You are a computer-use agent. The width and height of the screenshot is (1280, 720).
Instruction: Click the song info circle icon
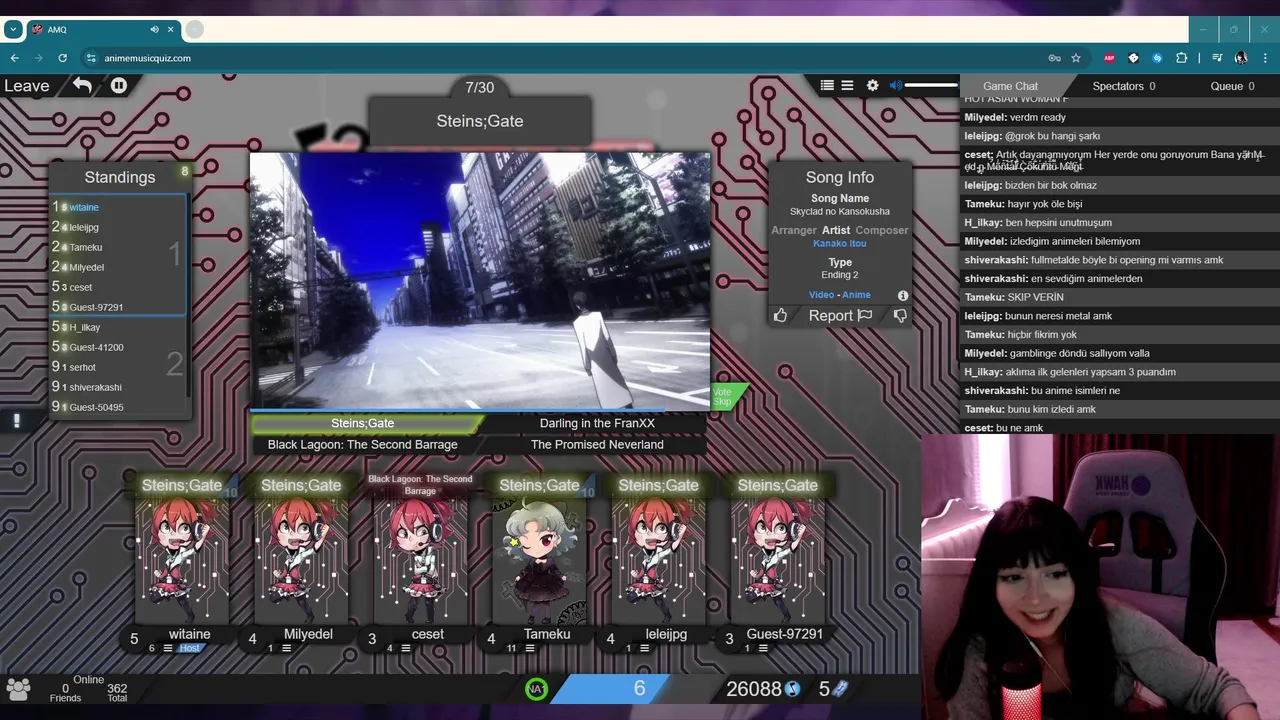coord(903,295)
